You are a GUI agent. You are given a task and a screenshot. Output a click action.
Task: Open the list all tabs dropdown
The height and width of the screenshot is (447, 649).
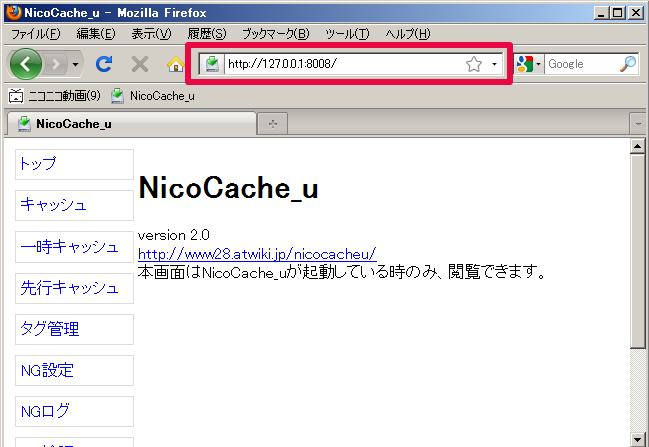(x=637, y=123)
